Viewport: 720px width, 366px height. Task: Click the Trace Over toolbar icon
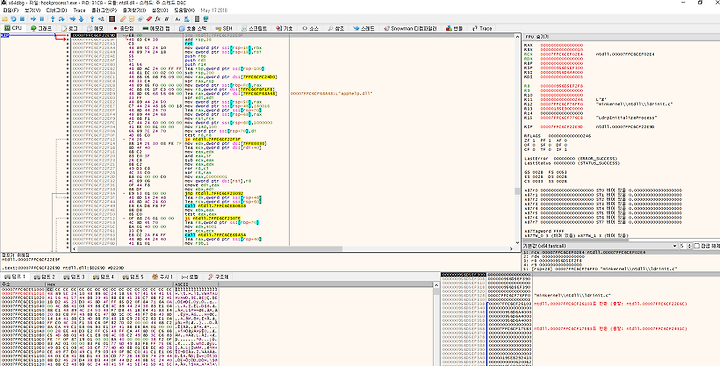tap(81, 19)
